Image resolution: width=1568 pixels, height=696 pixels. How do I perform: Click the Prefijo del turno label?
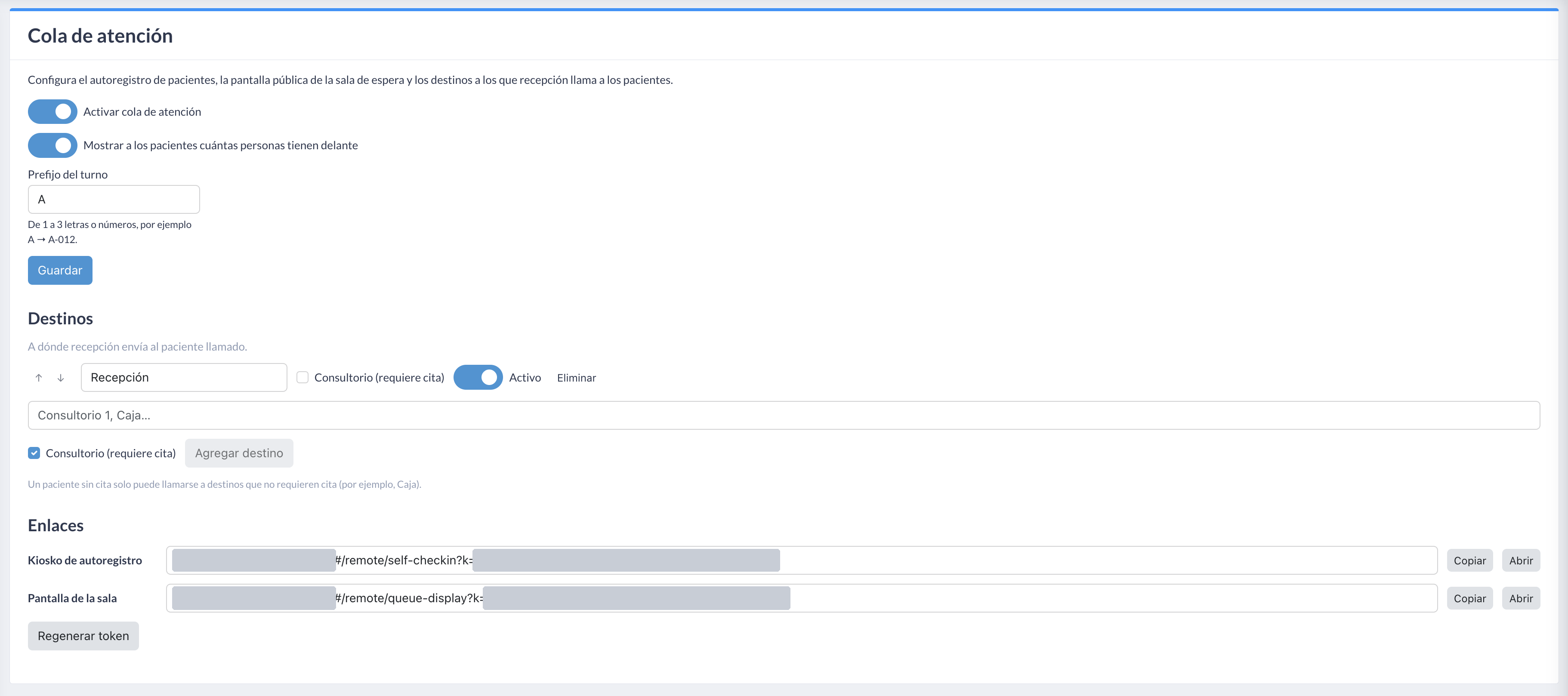[68, 175]
